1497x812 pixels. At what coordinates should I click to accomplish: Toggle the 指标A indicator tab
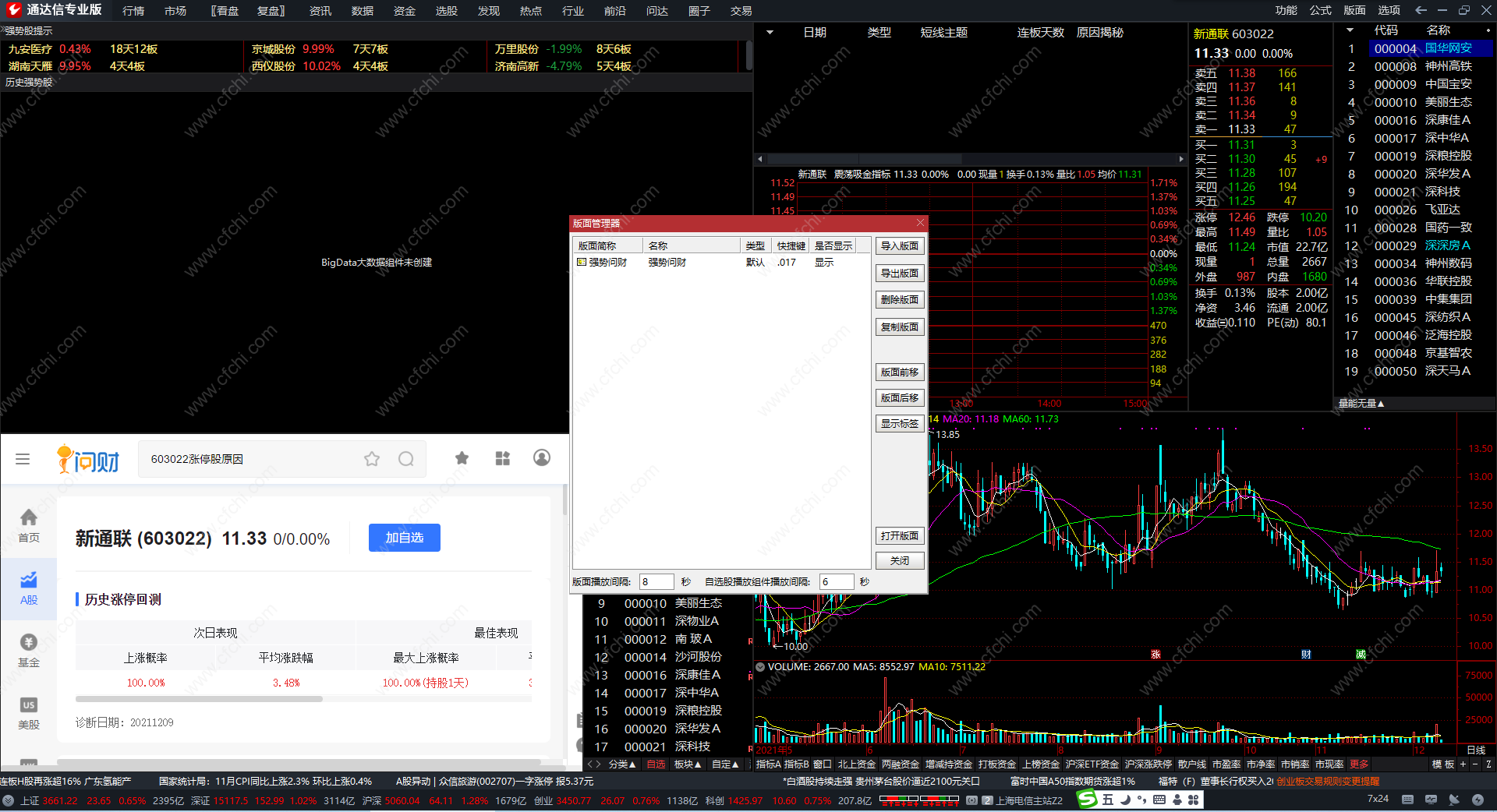pyautogui.click(x=769, y=764)
